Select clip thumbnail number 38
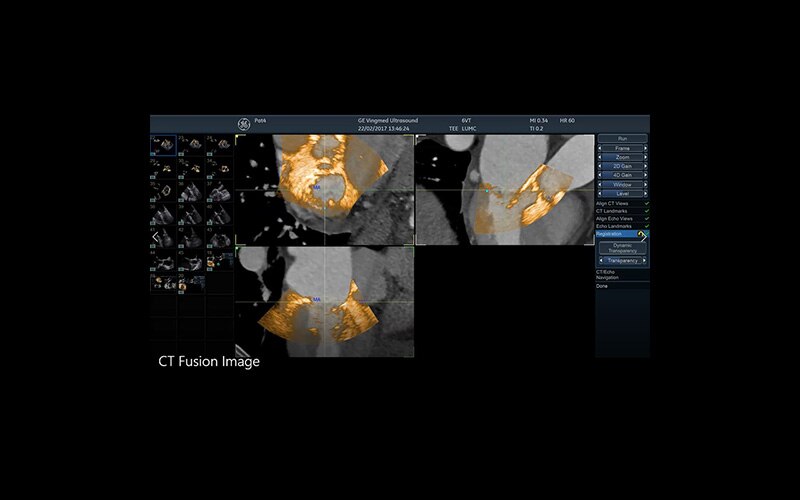Screen dimensions: 800x500 [163, 215]
